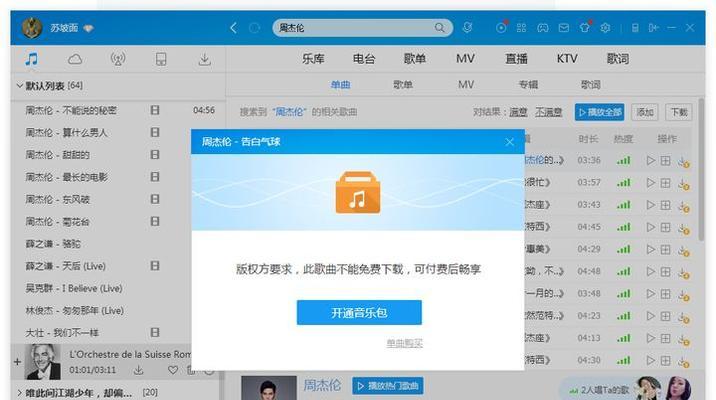Click the magnifier search icon
The image size is (716, 400).
(439, 28)
